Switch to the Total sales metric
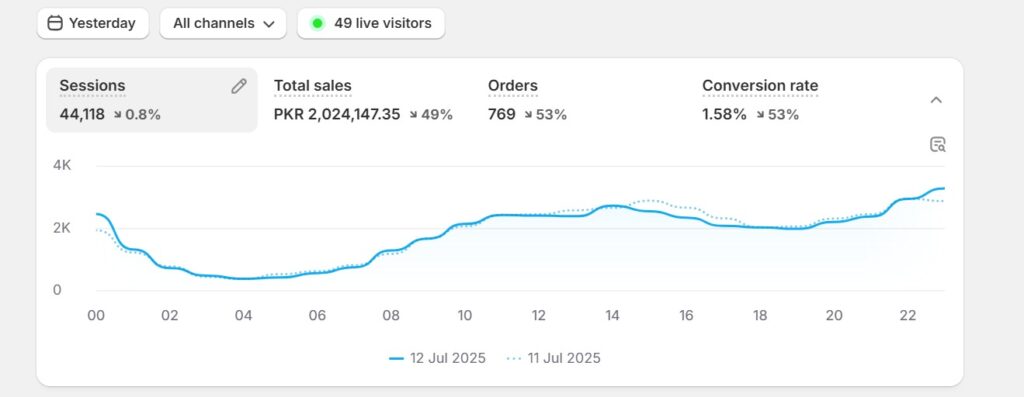The height and width of the screenshot is (397, 1024). pyautogui.click(x=363, y=100)
